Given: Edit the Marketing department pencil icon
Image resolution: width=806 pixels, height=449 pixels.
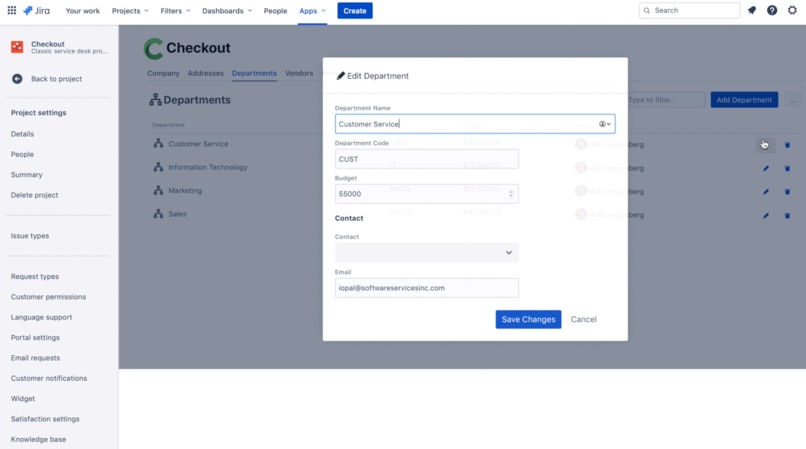Looking at the screenshot, I should tap(765, 192).
